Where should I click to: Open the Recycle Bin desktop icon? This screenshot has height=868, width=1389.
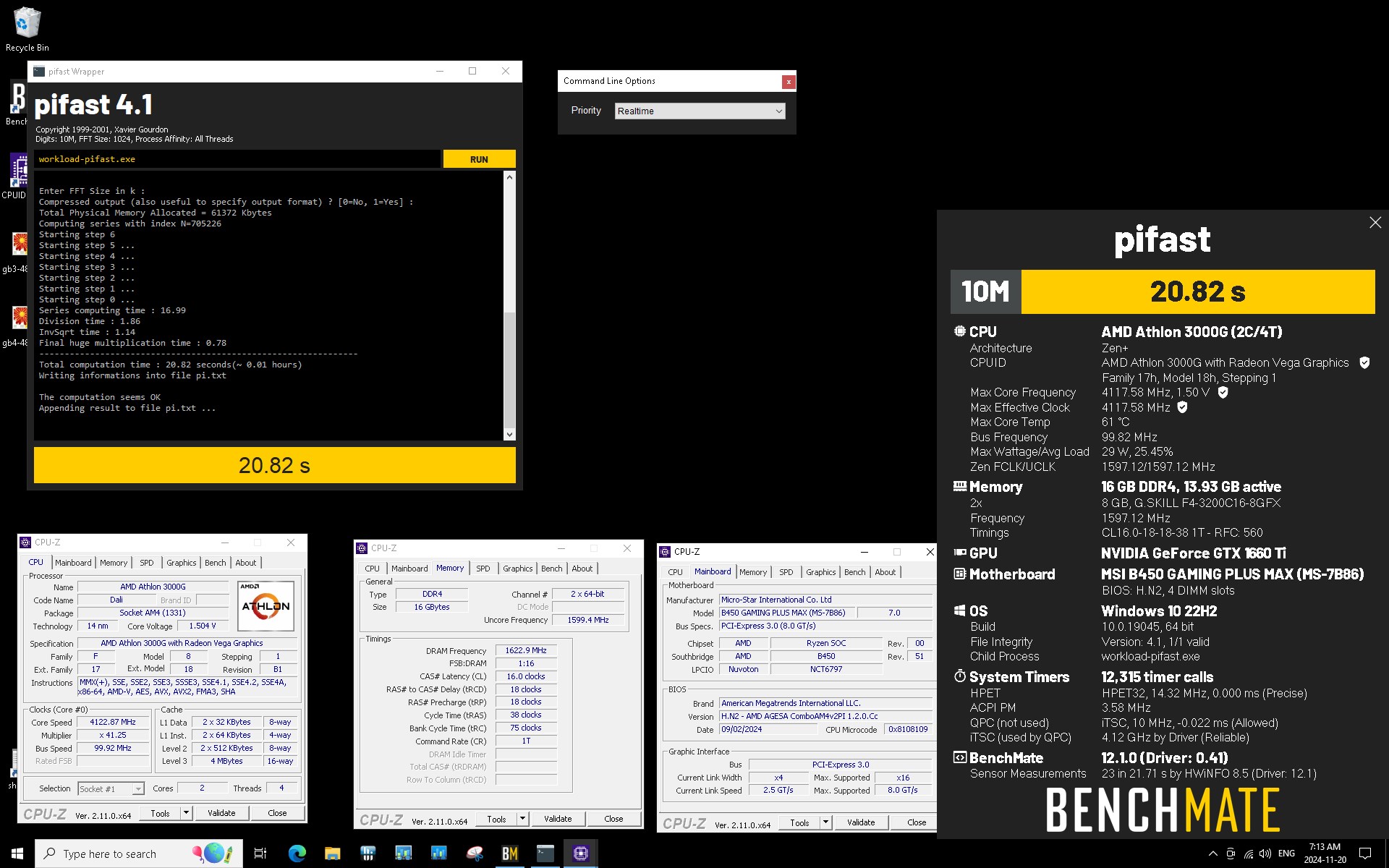pos(27,29)
